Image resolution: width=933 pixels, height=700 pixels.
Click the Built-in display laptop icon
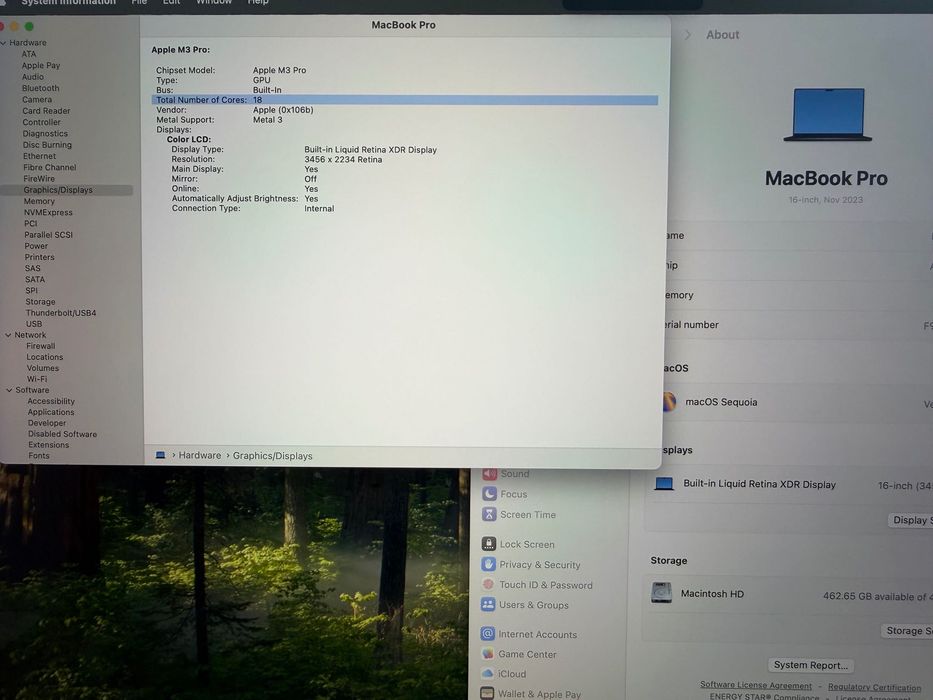coord(664,483)
